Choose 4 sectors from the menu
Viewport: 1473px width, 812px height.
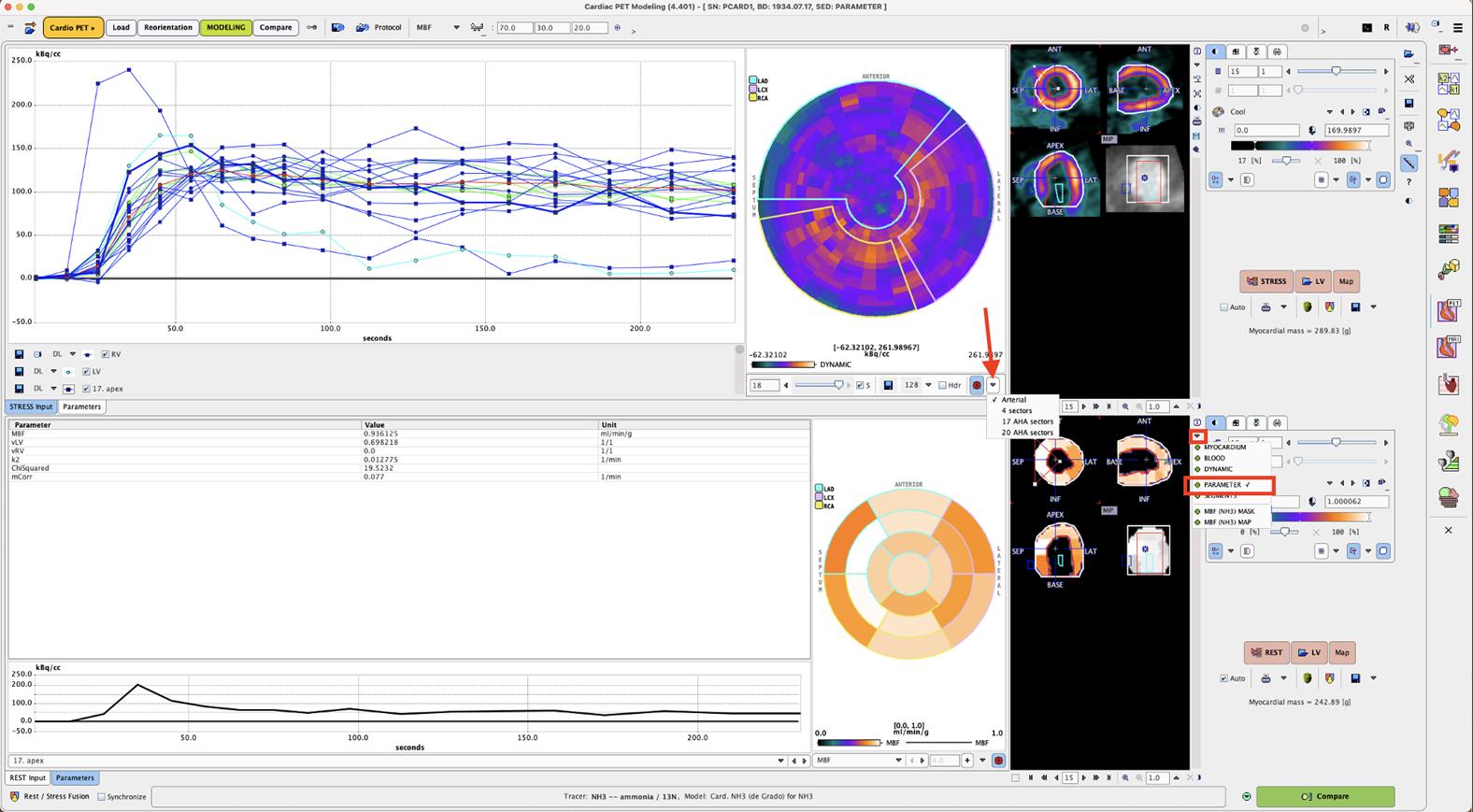click(1017, 410)
